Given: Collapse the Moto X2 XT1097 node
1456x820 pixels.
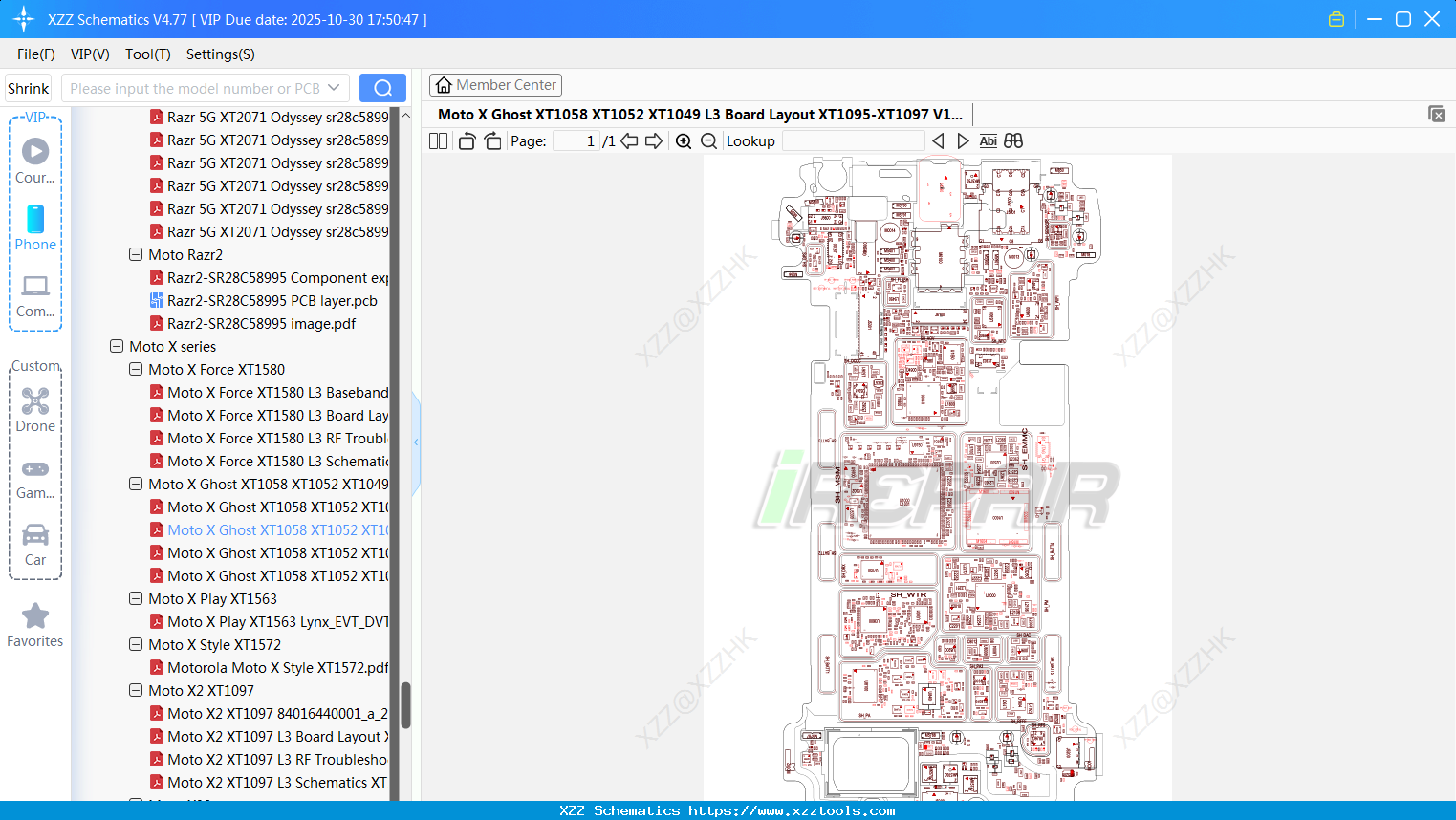Looking at the screenshot, I should [x=135, y=690].
